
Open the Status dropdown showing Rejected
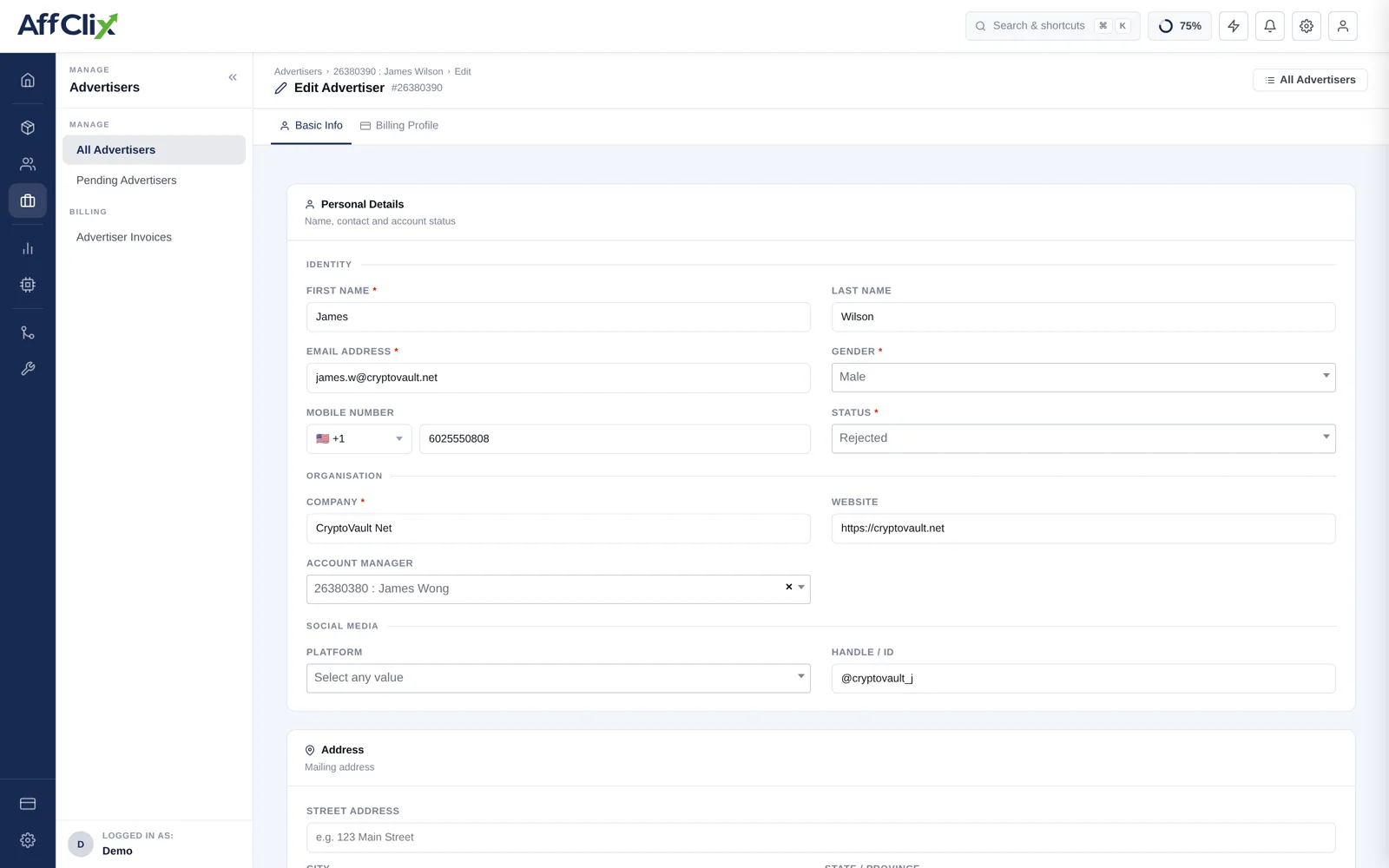click(1083, 438)
